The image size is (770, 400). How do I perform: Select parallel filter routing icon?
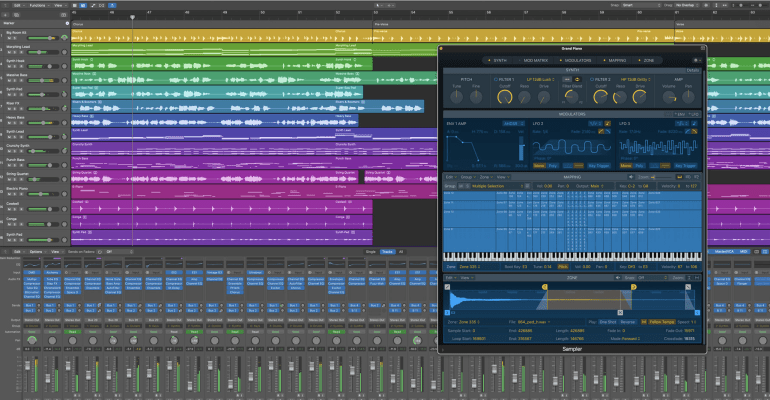(577, 79)
